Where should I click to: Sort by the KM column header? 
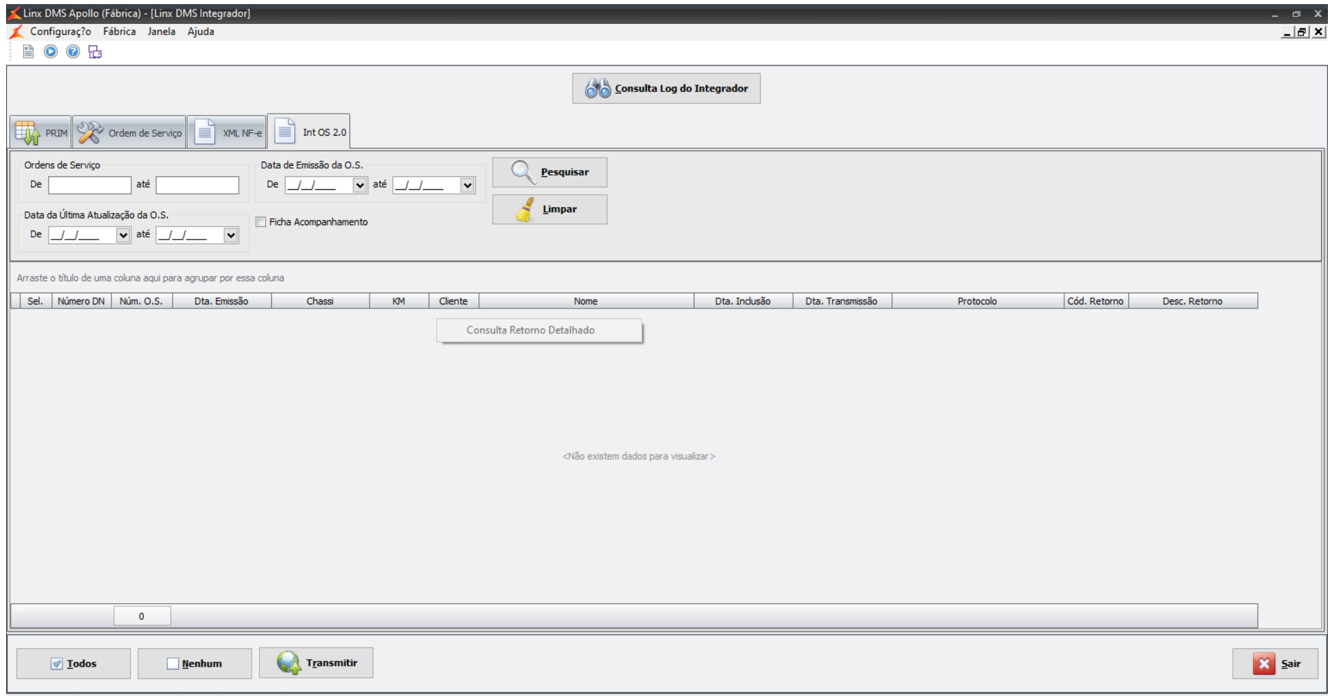(399, 301)
